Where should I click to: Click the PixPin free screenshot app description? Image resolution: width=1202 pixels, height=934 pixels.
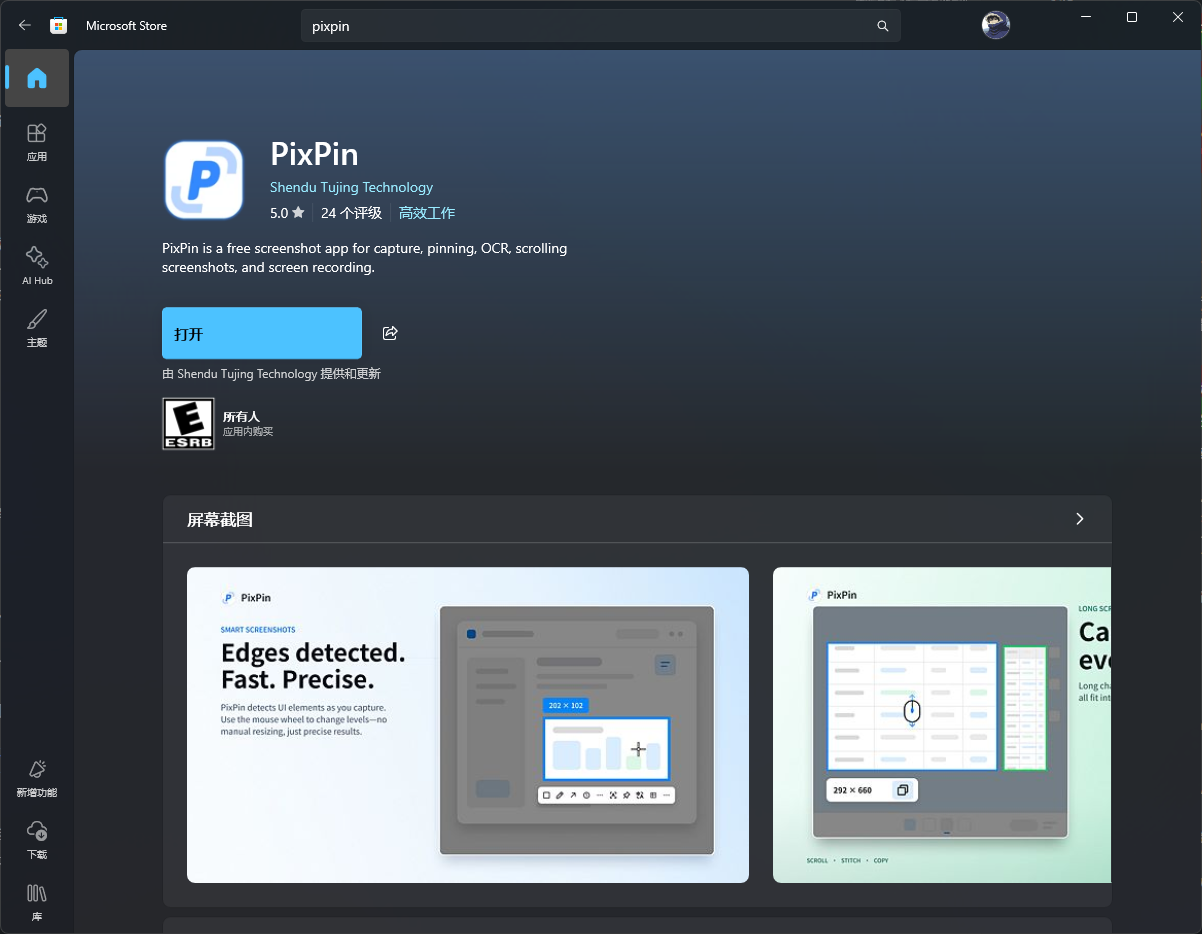365,258
